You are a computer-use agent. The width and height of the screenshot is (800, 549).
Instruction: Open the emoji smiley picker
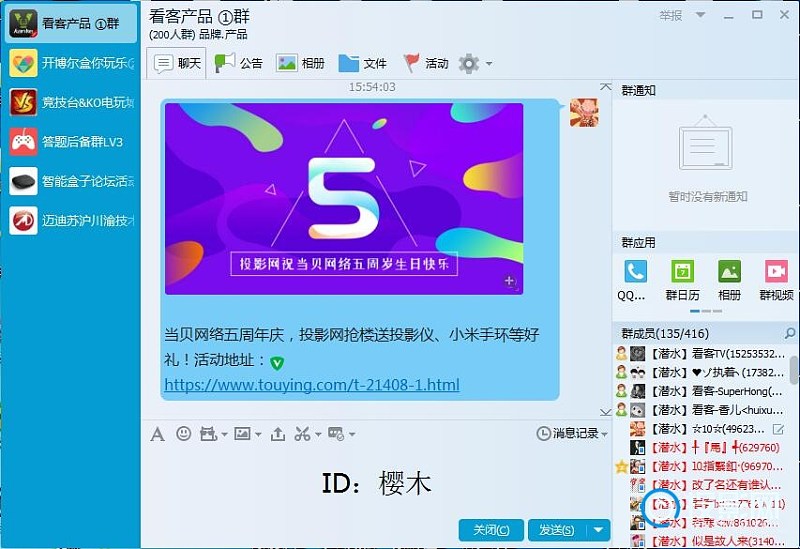(x=183, y=434)
